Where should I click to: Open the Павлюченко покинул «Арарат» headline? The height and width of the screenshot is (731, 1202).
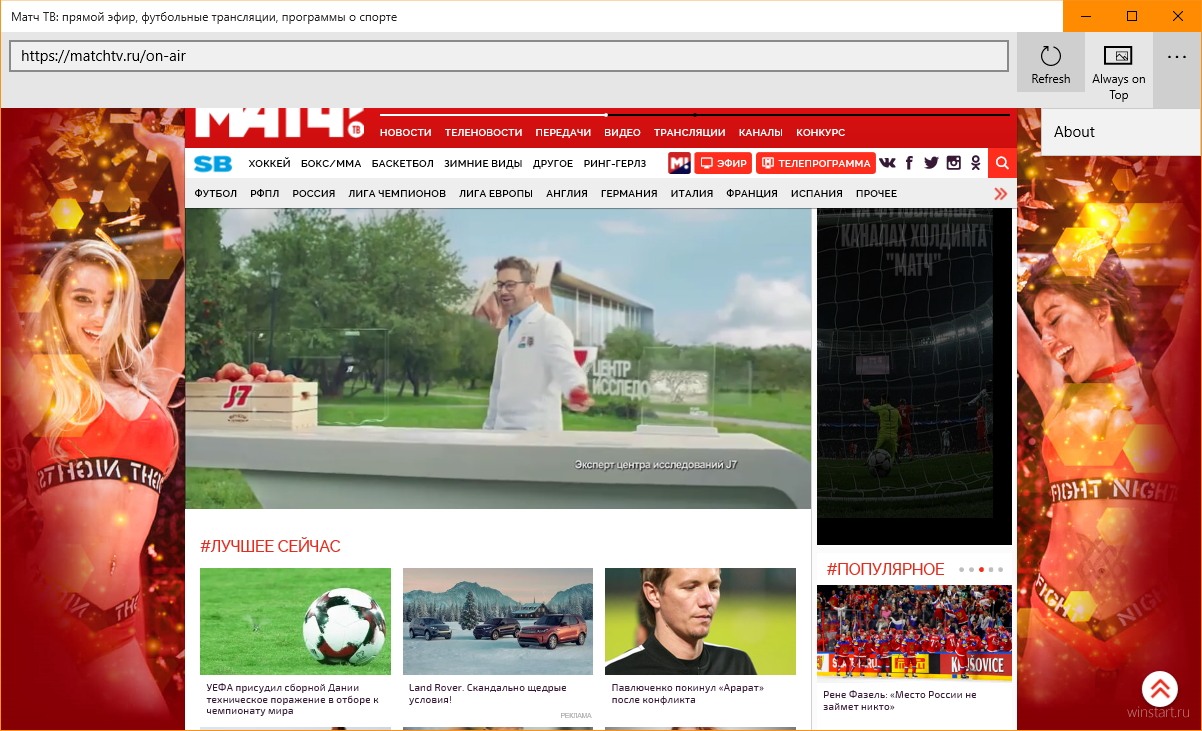(688, 694)
